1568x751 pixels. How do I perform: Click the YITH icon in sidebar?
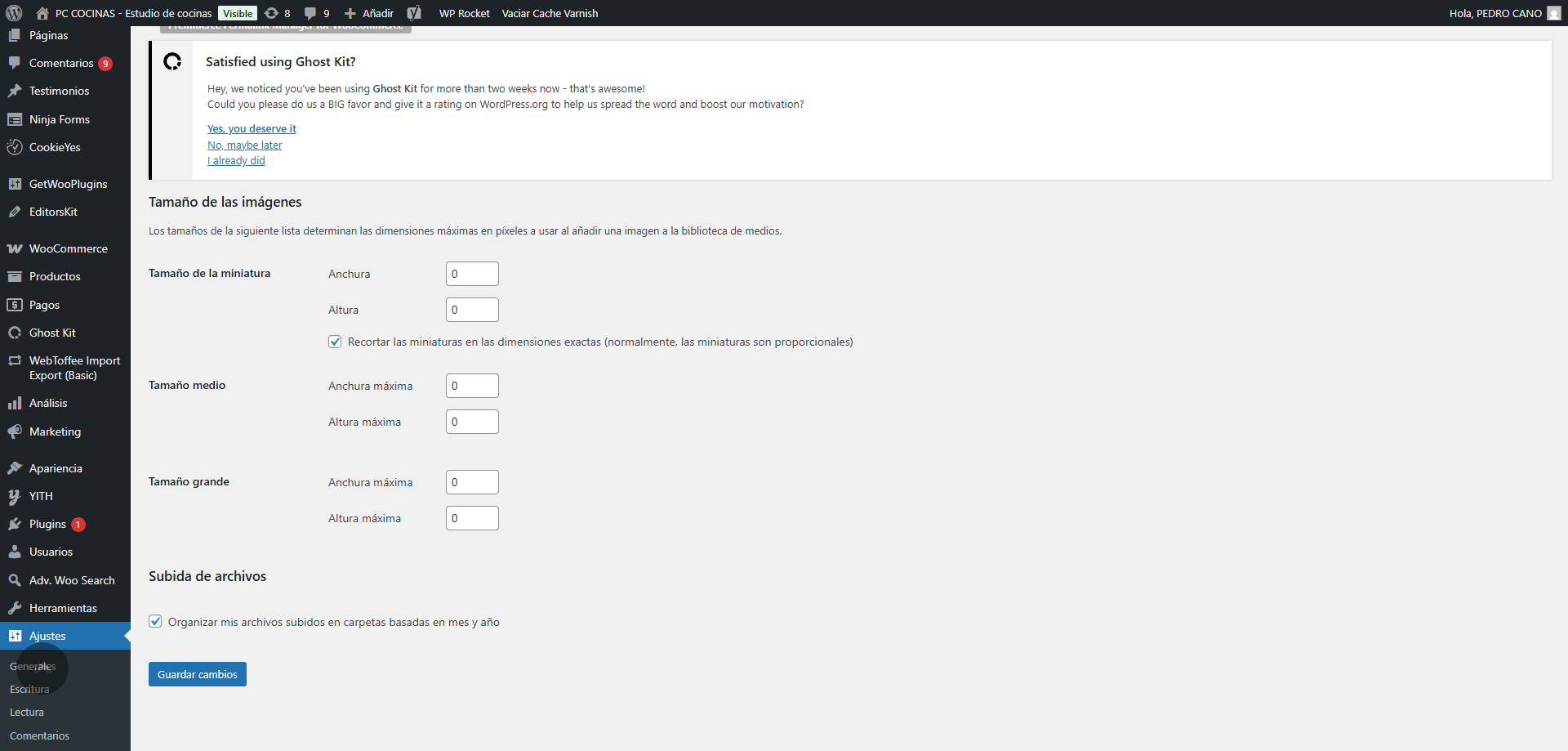pos(15,496)
